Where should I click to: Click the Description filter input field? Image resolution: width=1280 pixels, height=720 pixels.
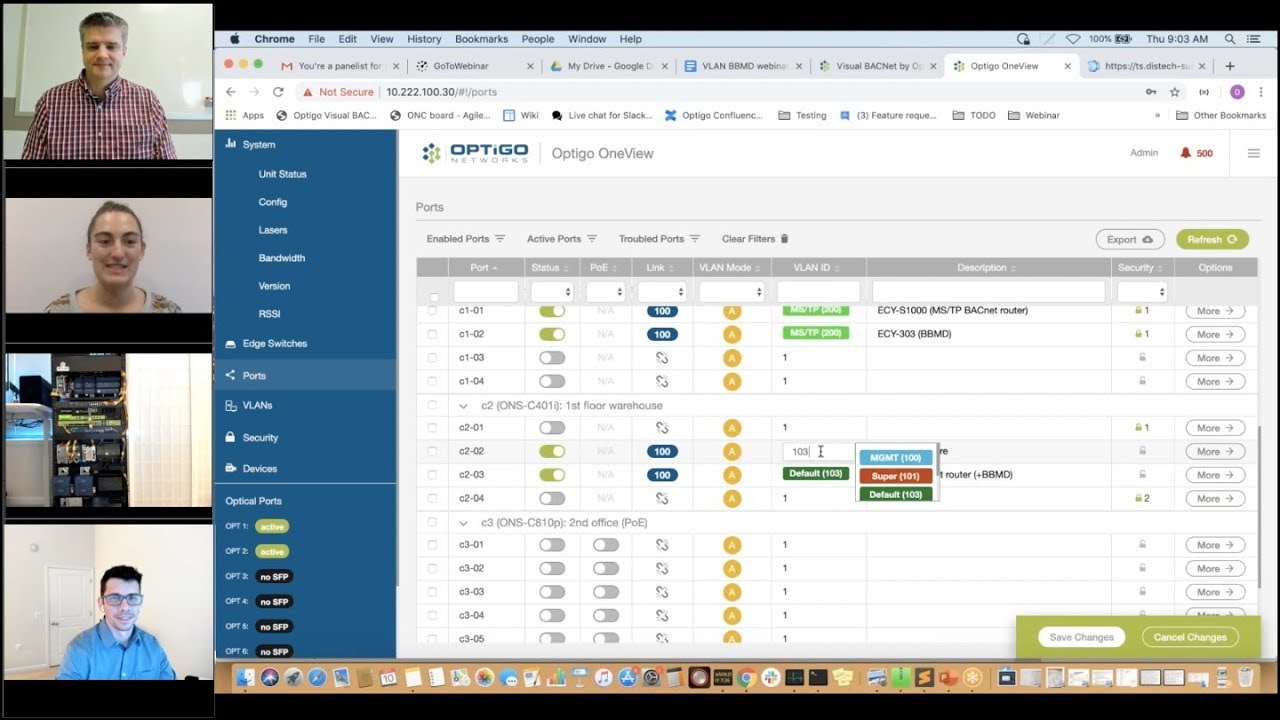pos(988,292)
